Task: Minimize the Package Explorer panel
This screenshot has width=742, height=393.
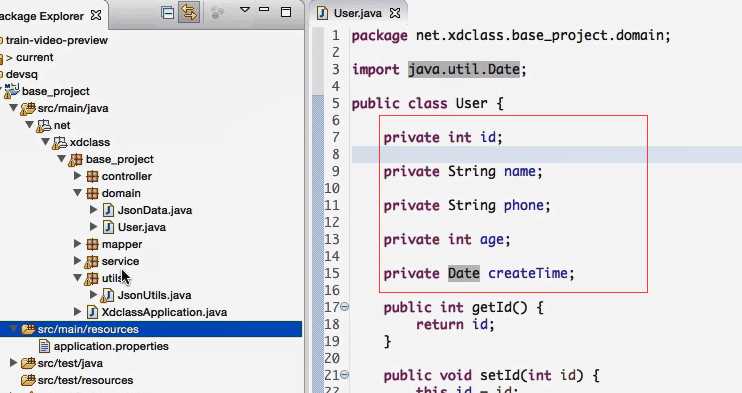Action: pos(264,9)
